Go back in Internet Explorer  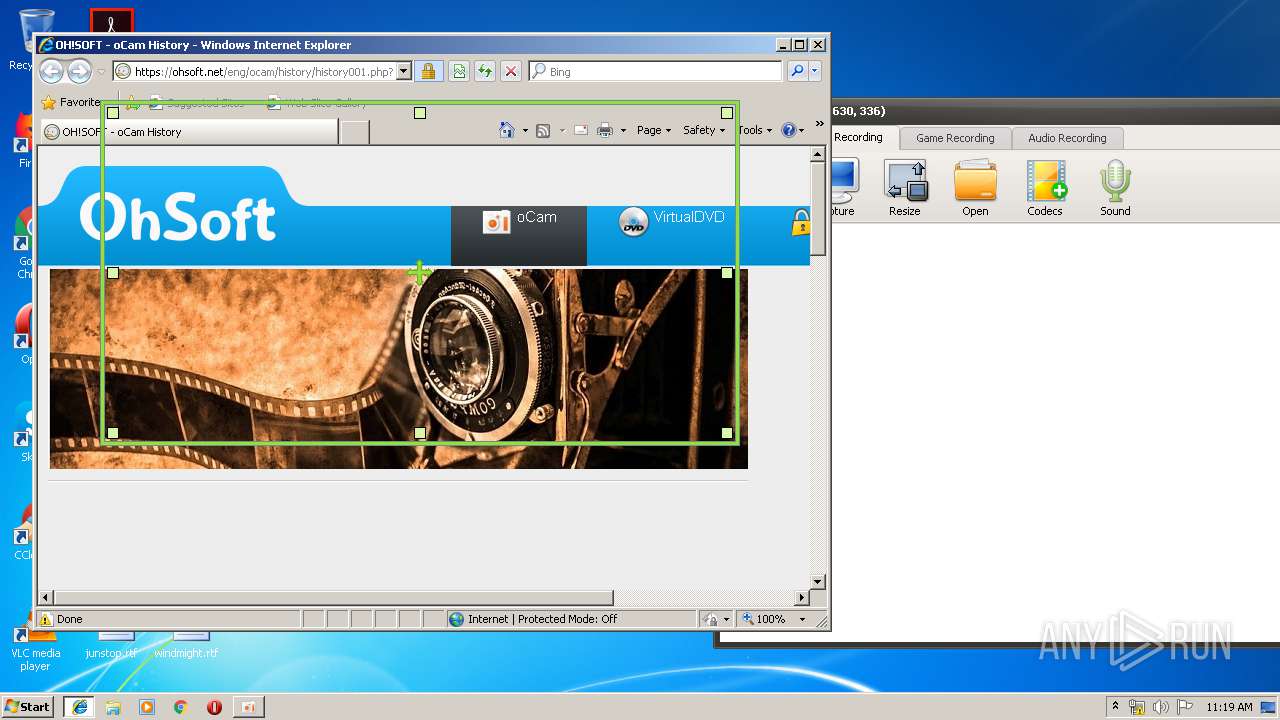click(51, 71)
